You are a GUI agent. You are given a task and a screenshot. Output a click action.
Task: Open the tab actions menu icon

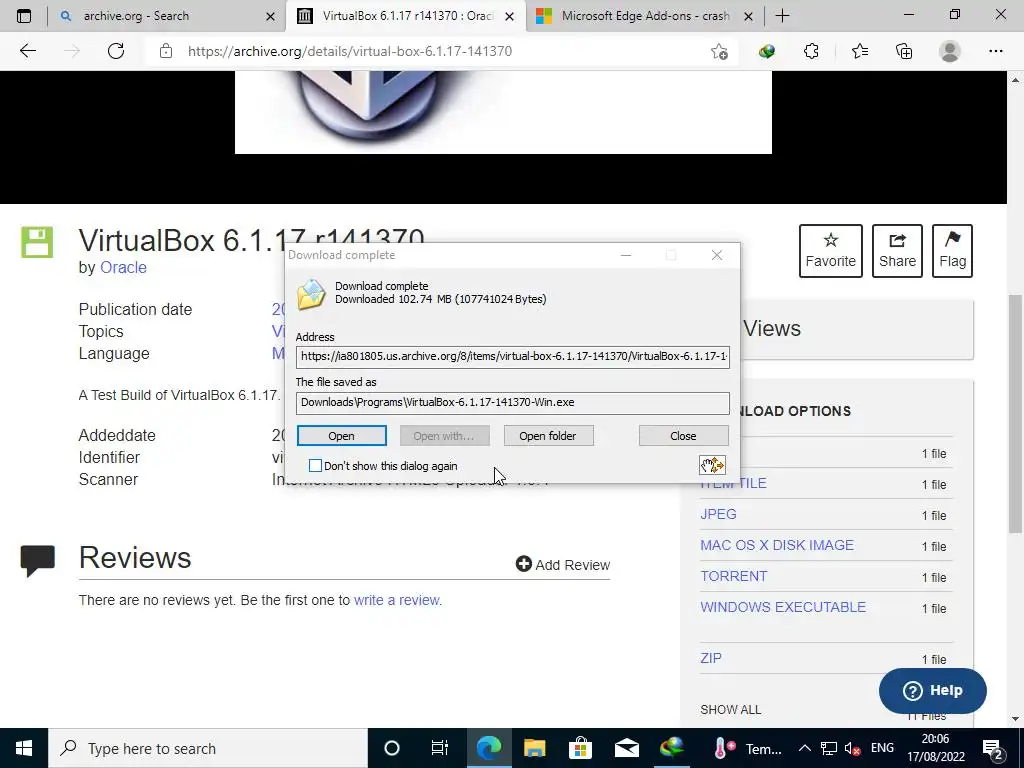pos(24,16)
